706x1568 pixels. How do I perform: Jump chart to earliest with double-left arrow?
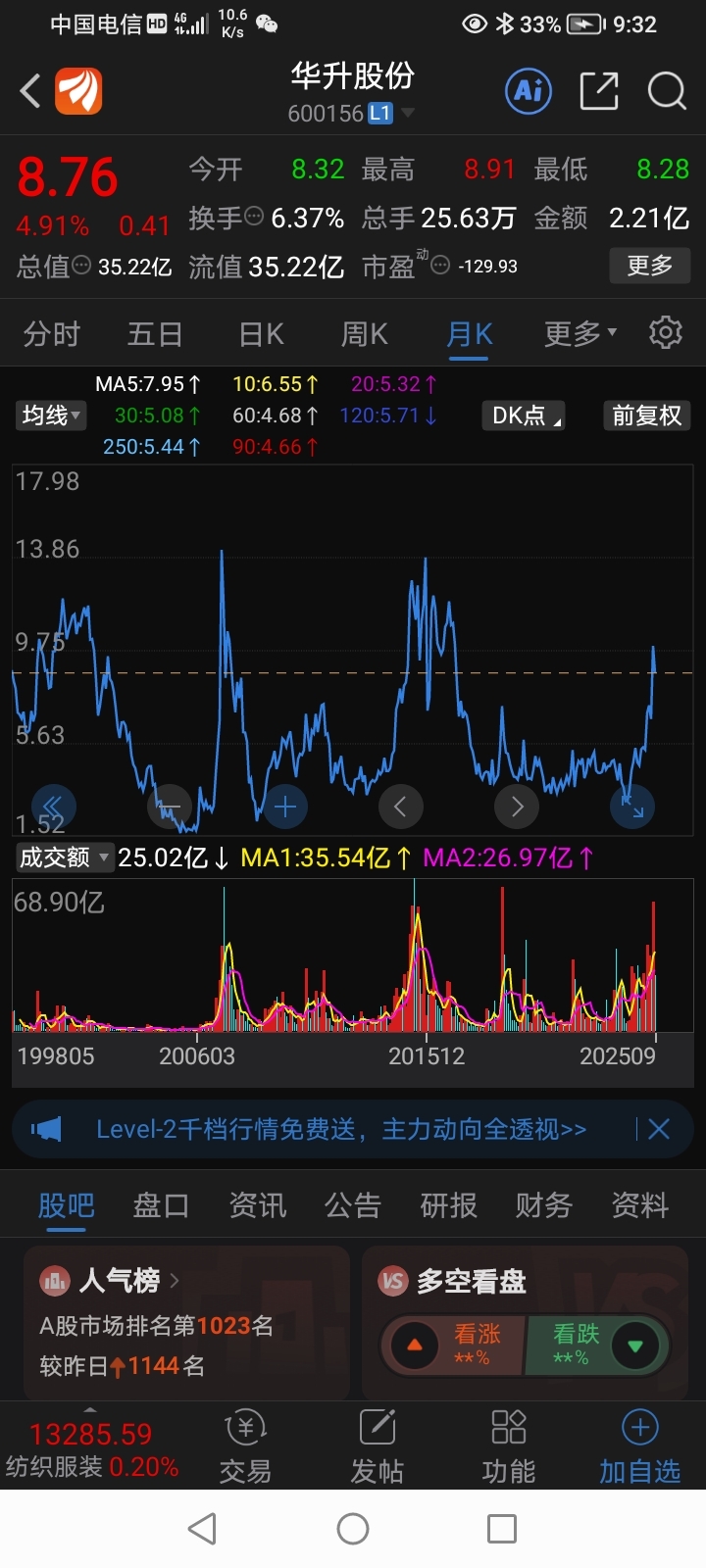pos(54,807)
